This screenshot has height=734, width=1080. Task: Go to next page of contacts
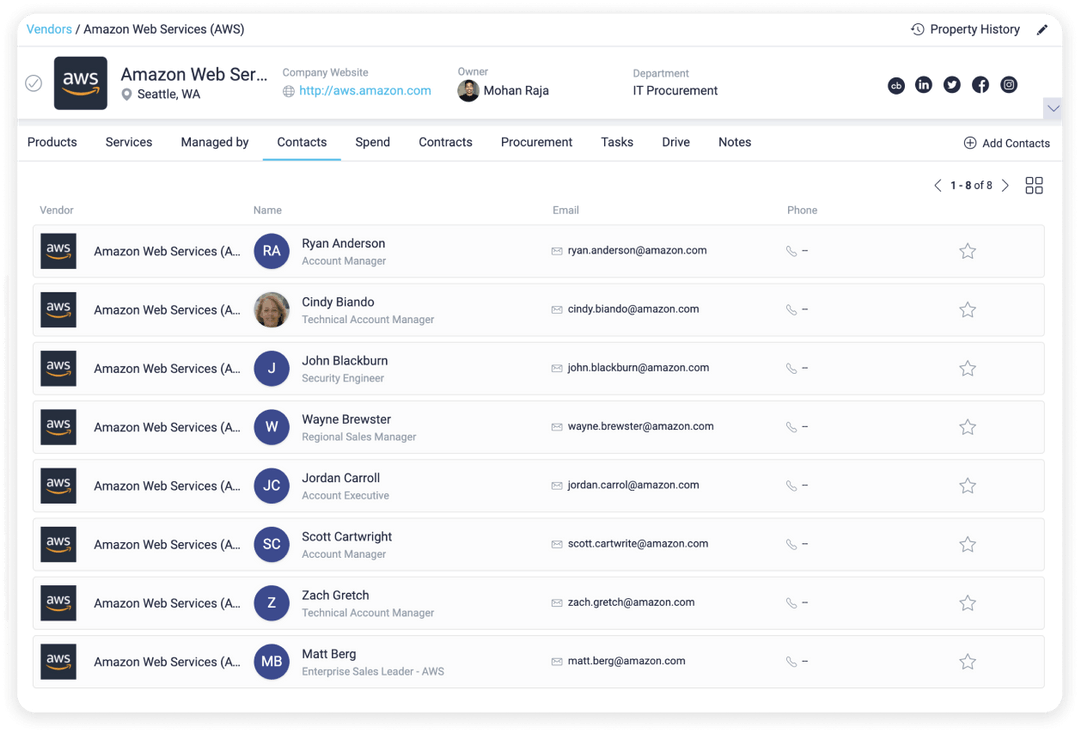click(x=1005, y=185)
